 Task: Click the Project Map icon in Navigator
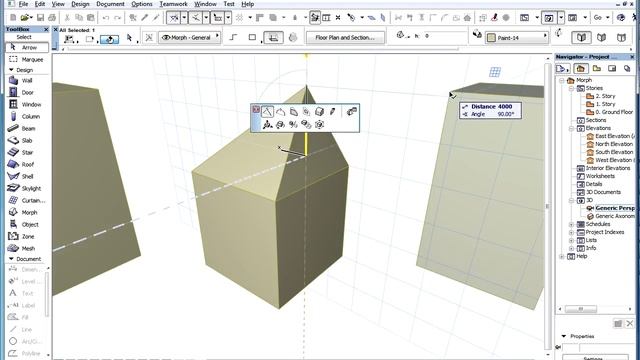[x=580, y=69]
